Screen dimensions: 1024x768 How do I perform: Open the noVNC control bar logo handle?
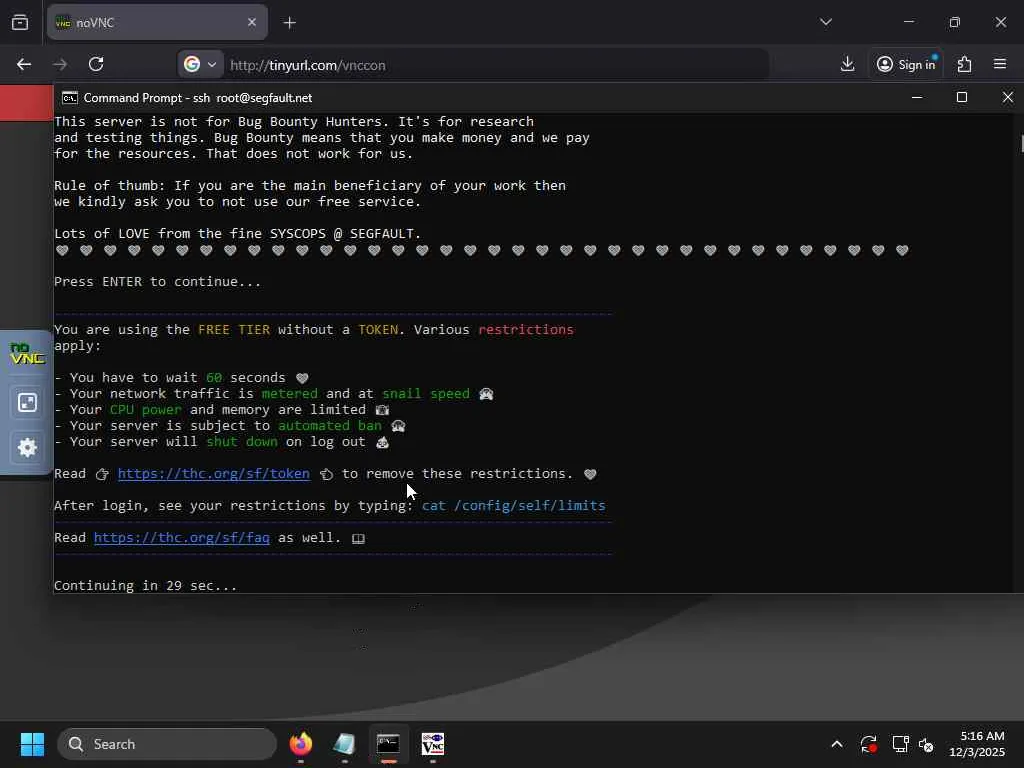pos(27,353)
